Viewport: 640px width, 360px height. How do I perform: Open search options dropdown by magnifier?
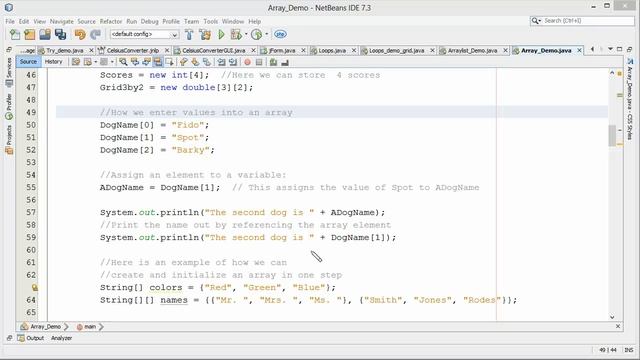pyautogui.click(x=536, y=21)
